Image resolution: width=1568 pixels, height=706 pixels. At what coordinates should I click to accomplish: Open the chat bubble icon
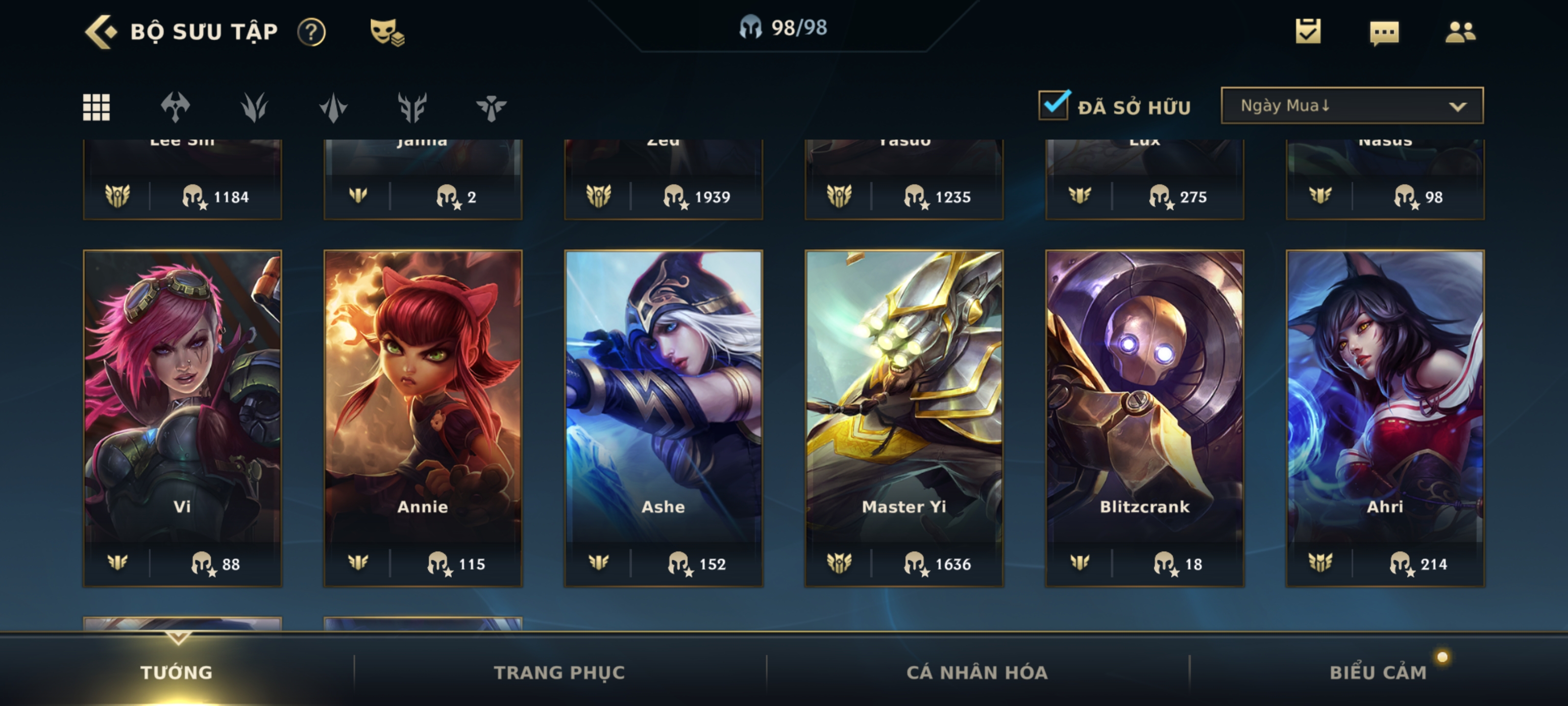point(1384,32)
